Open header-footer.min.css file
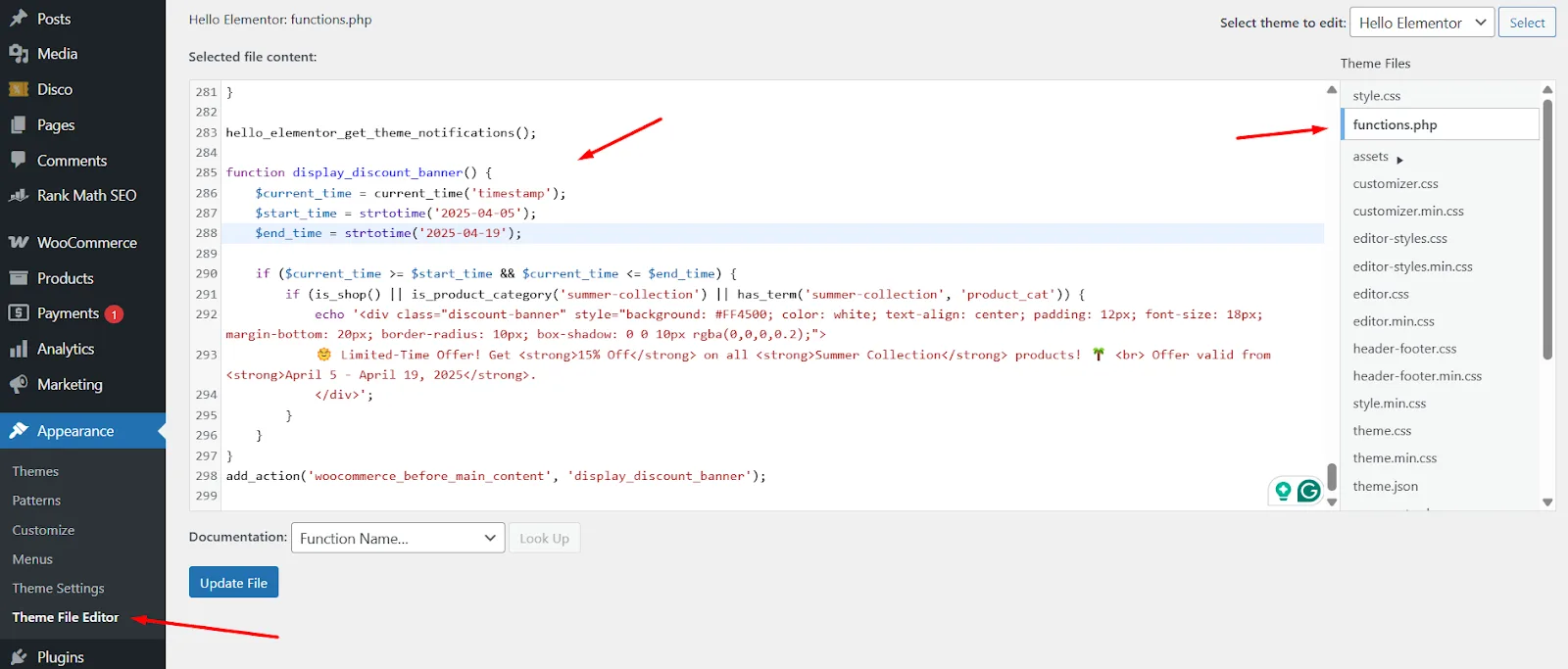Viewport: 1568px width, 669px height. click(1417, 376)
